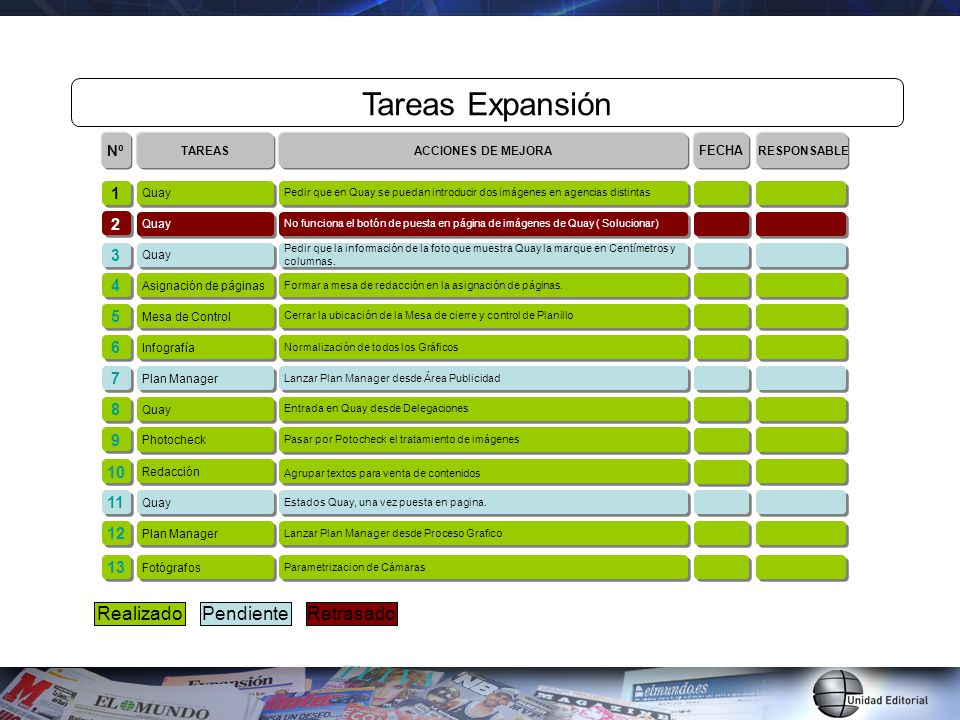The image size is (960, 720).
Task: Click the light blue Pendiente legend box
Action: 246,613
